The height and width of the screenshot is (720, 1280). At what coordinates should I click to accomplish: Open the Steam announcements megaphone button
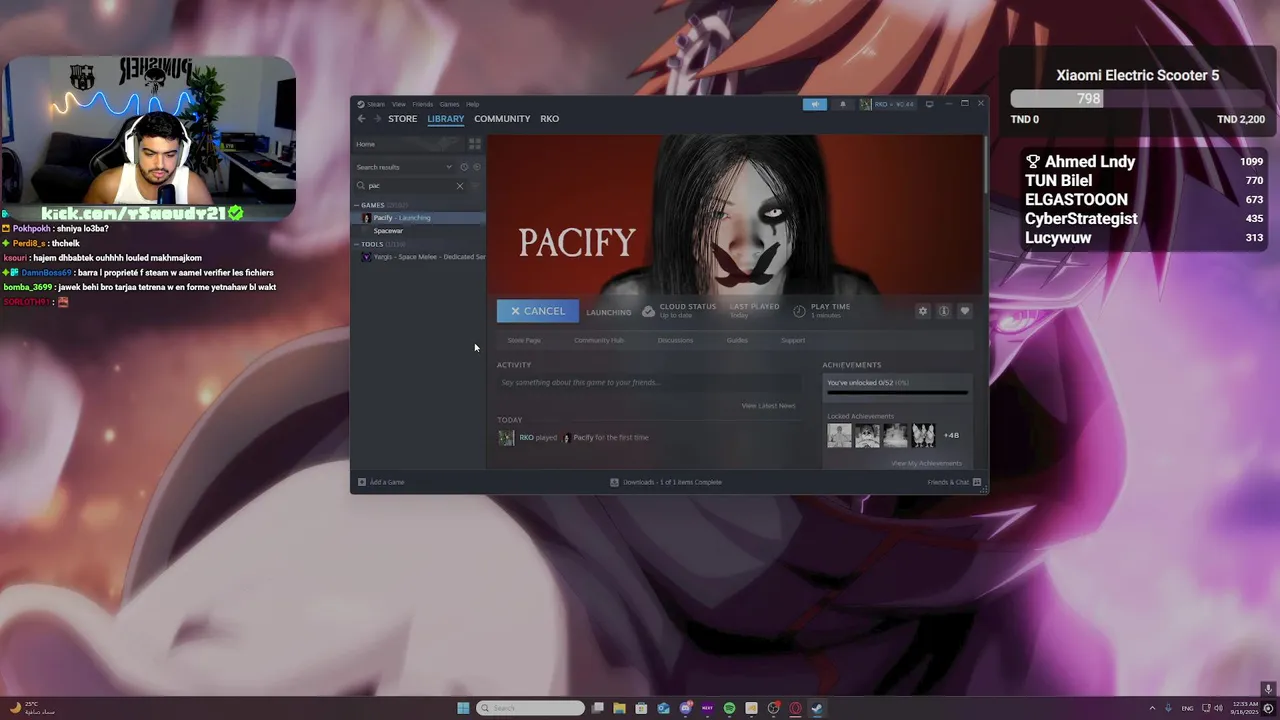pyautogui.click(x=815, y=104)
